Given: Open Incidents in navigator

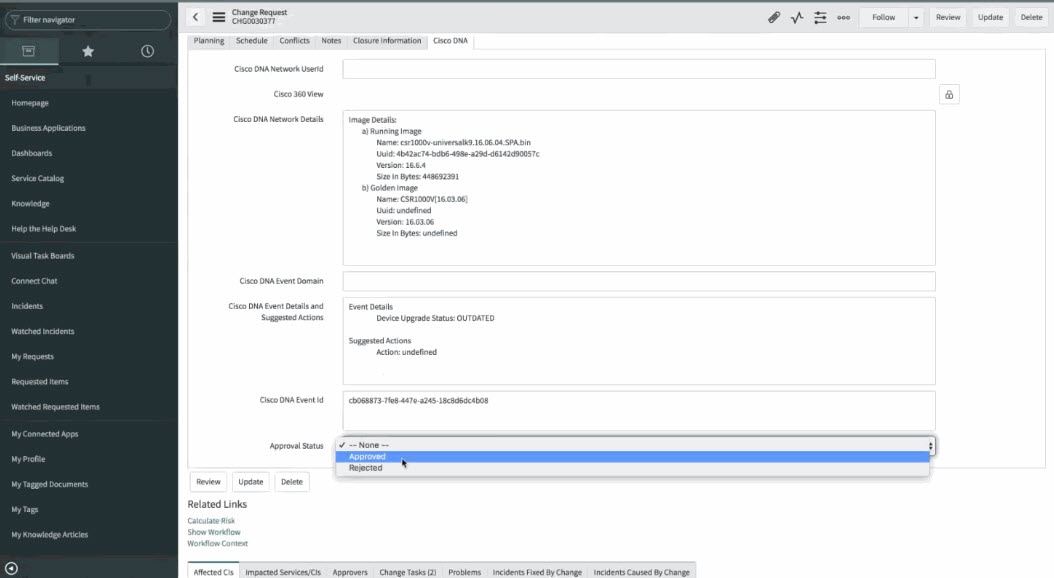Looking at the screenshot, I should (27, 306).
